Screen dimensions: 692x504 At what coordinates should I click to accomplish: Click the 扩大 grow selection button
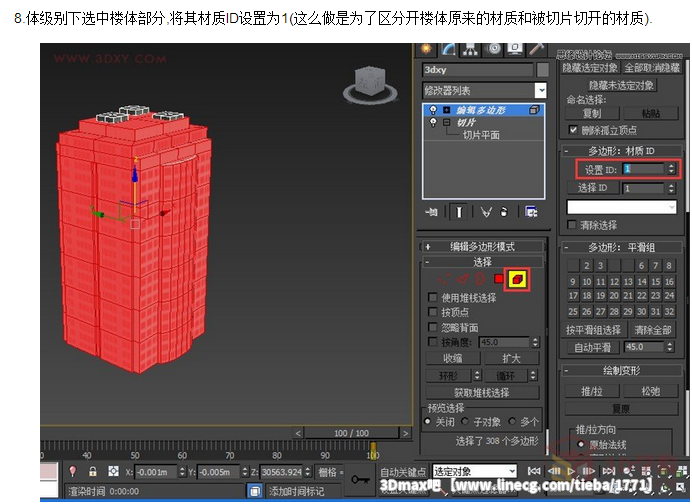pyautogui.click(x=511, y=357)
